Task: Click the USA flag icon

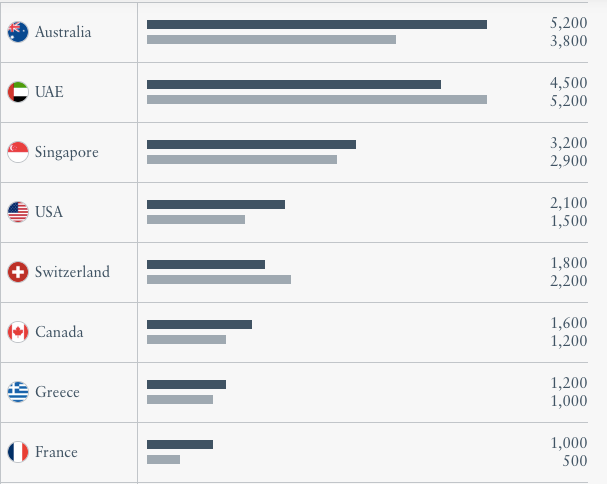Action: (18, 212)
